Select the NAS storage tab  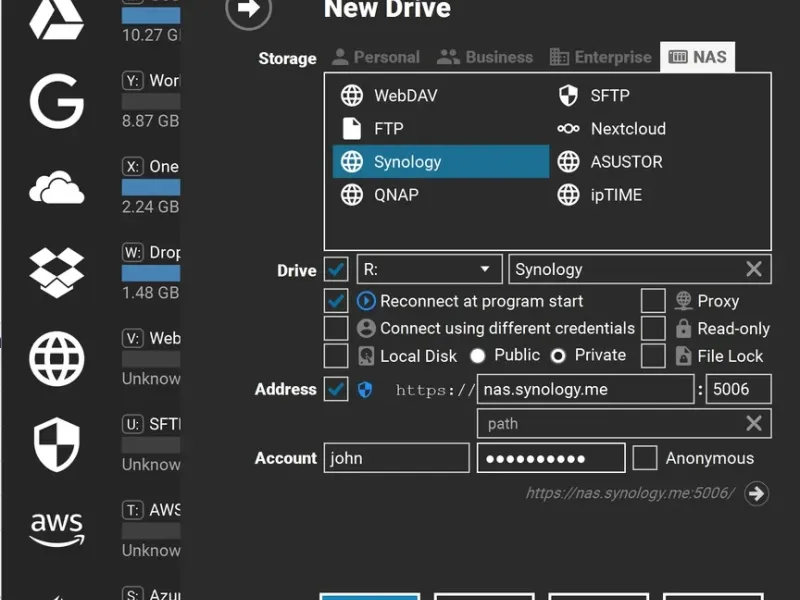coord(697,57)
